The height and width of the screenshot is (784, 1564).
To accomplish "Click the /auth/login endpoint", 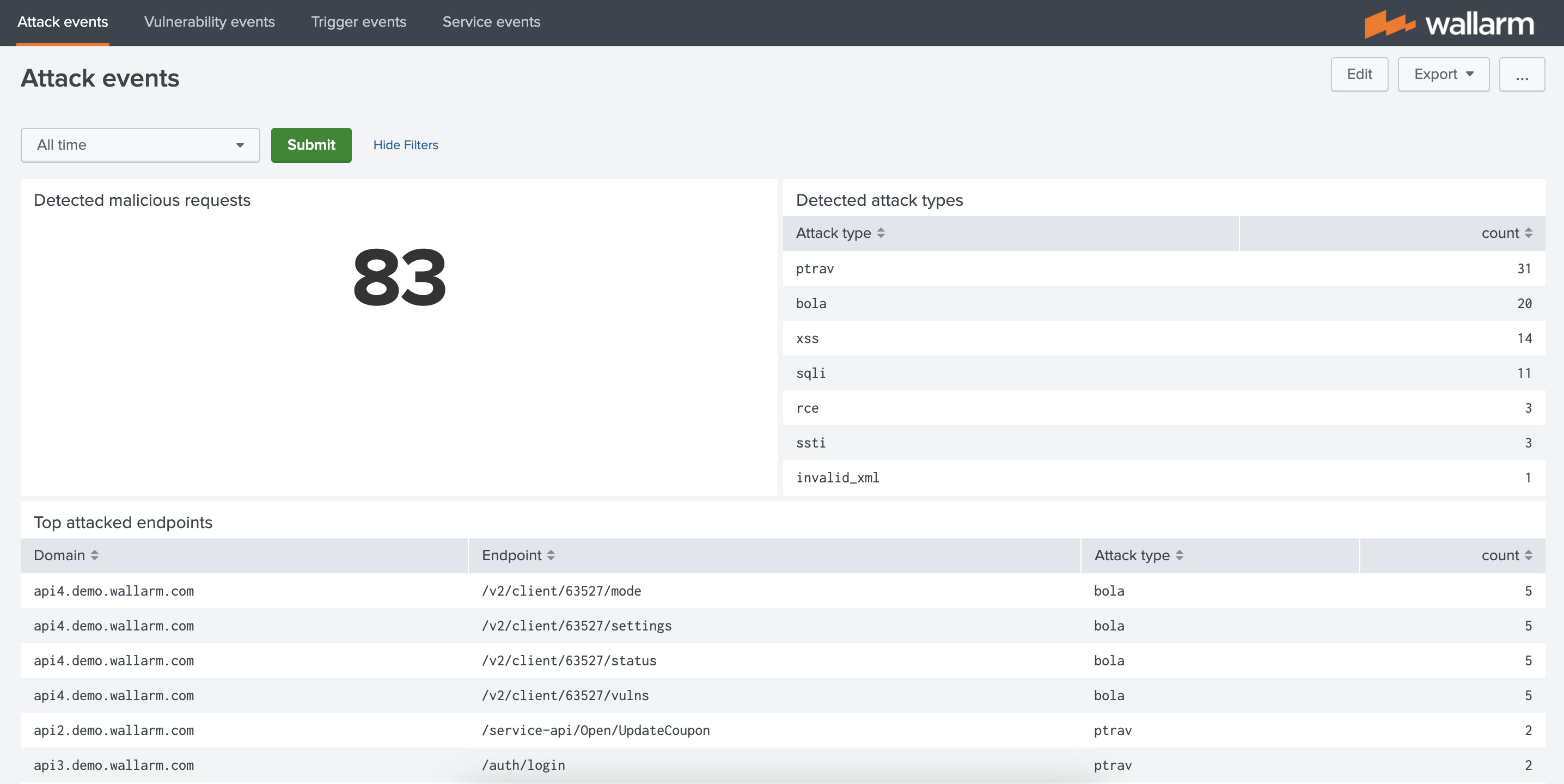I will click(523, 765).
